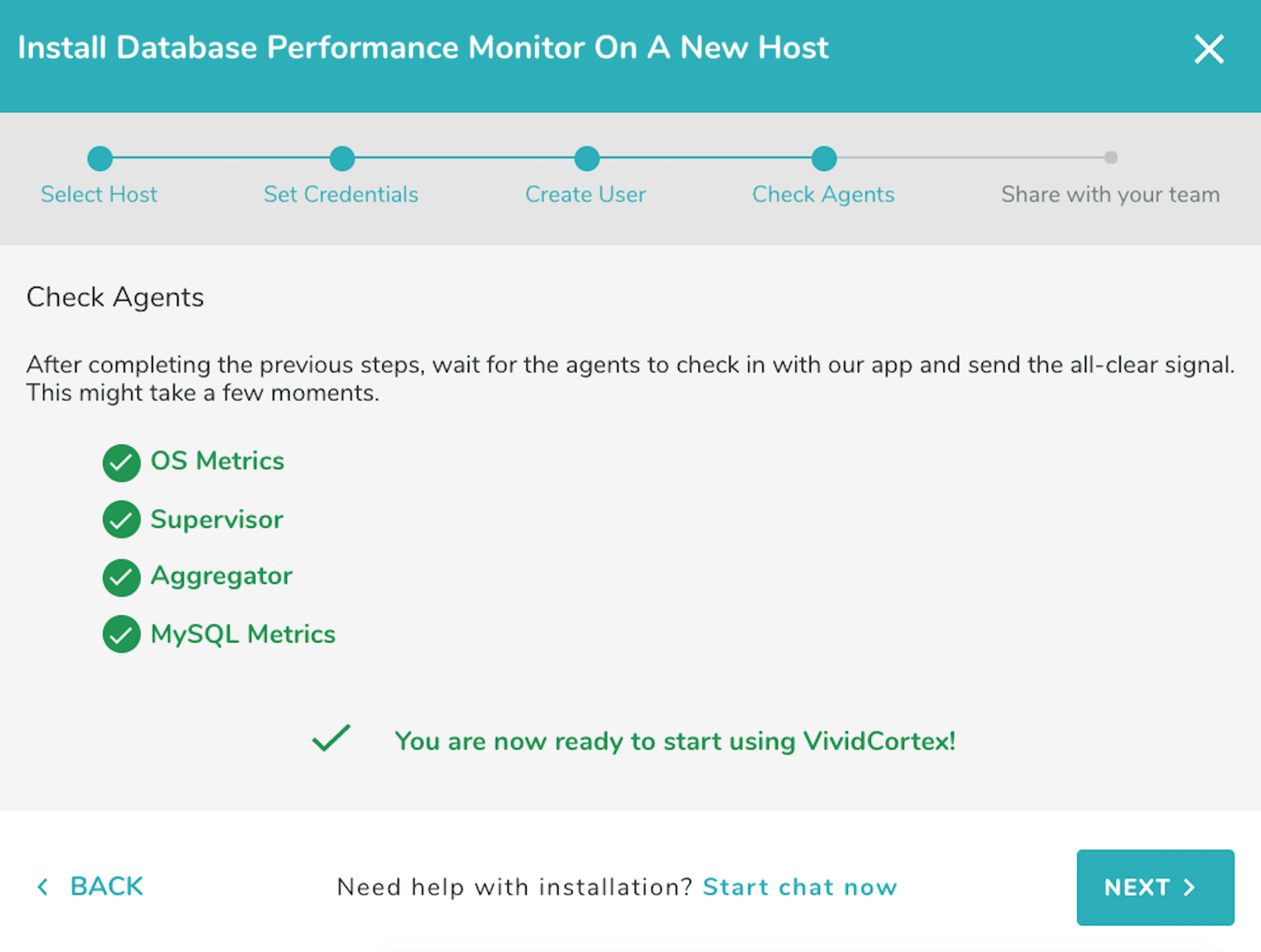This screenshot has height=952, width=1261.
Task: Click the Check Agents step circle
Action: tap(823, 158)
